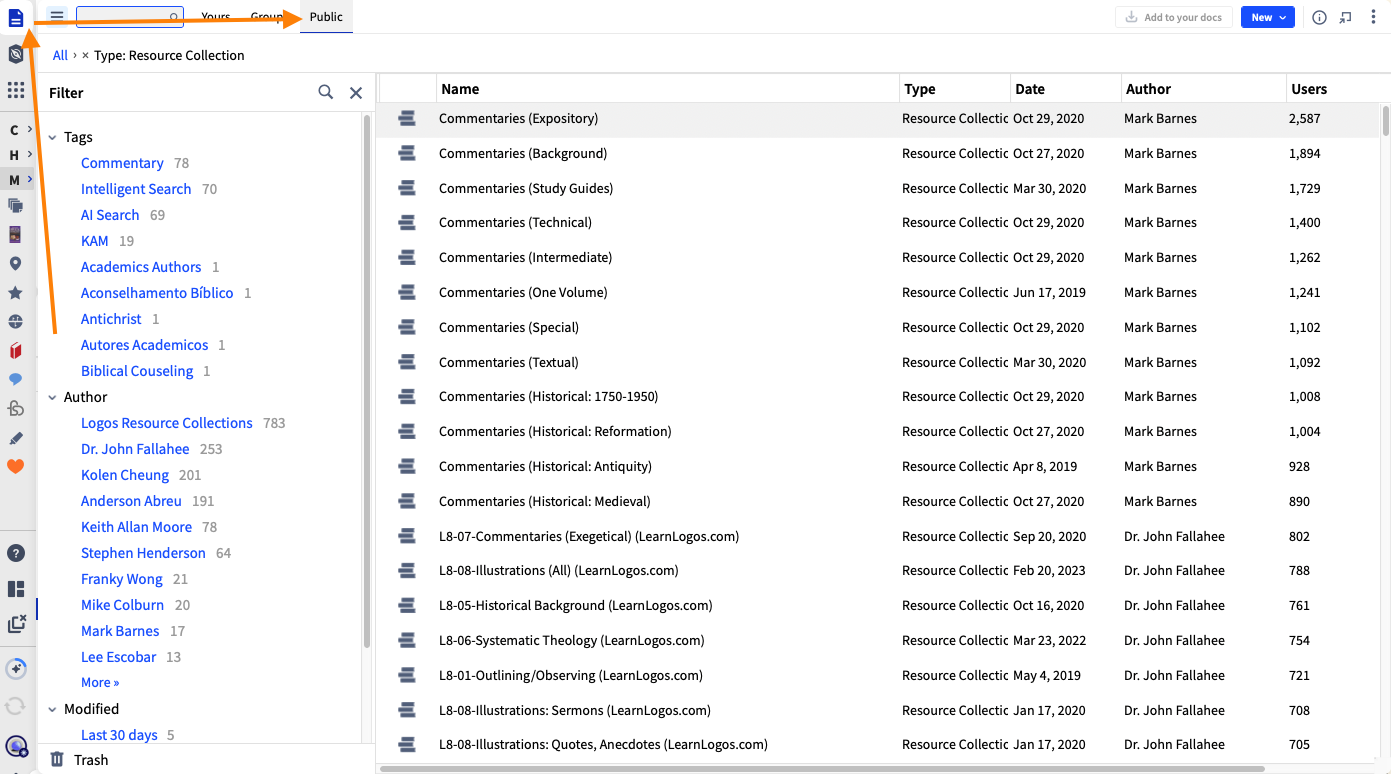Filter by author Dr. John Fallahee
Image resolution: width=1391 pixels, height=774 pixels.
[x=135, y=449]
